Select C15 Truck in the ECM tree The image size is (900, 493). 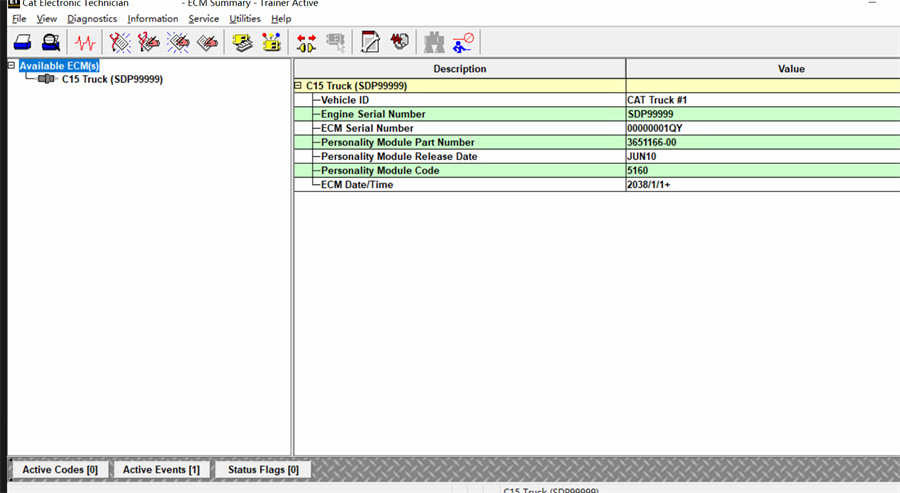111,79
